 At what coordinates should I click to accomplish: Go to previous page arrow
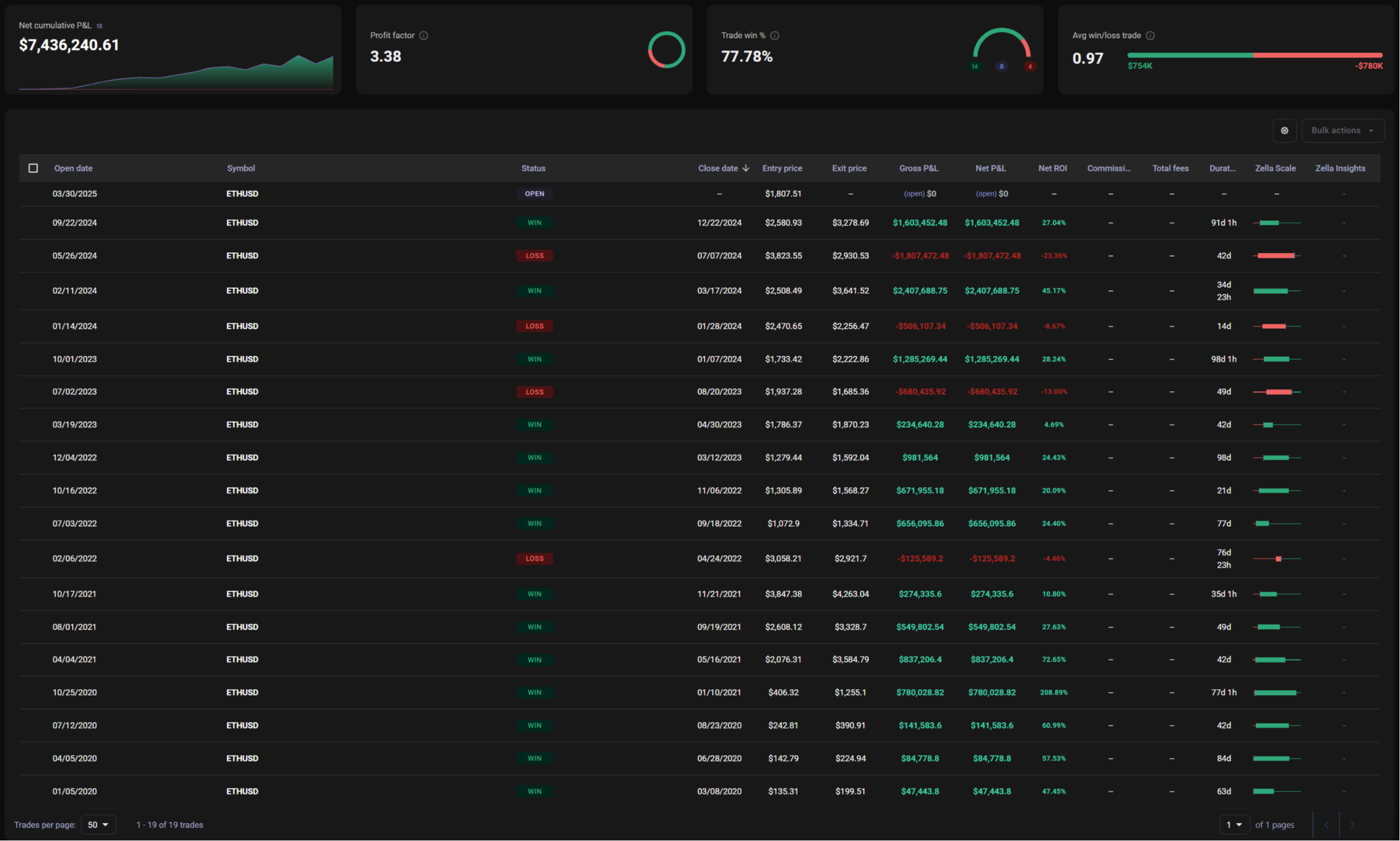pyautogui.click(x=1326, y=825)
